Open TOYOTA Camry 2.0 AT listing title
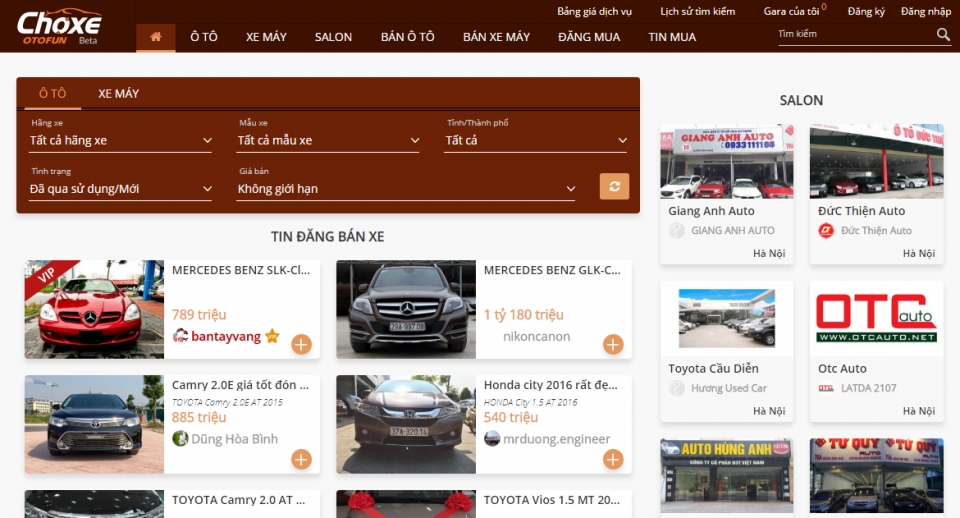This screenshot has width=960, height=518. coord(238,500)
